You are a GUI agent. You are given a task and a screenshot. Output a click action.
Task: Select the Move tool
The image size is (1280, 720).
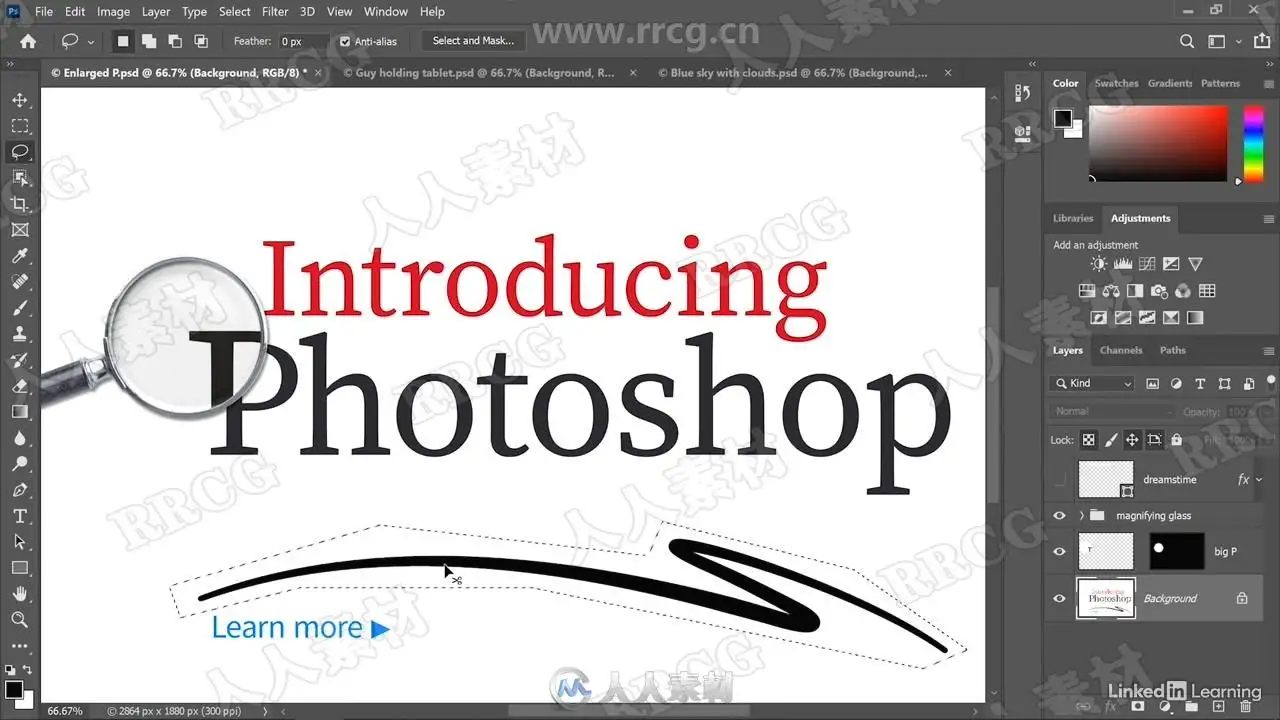point(19,100)
